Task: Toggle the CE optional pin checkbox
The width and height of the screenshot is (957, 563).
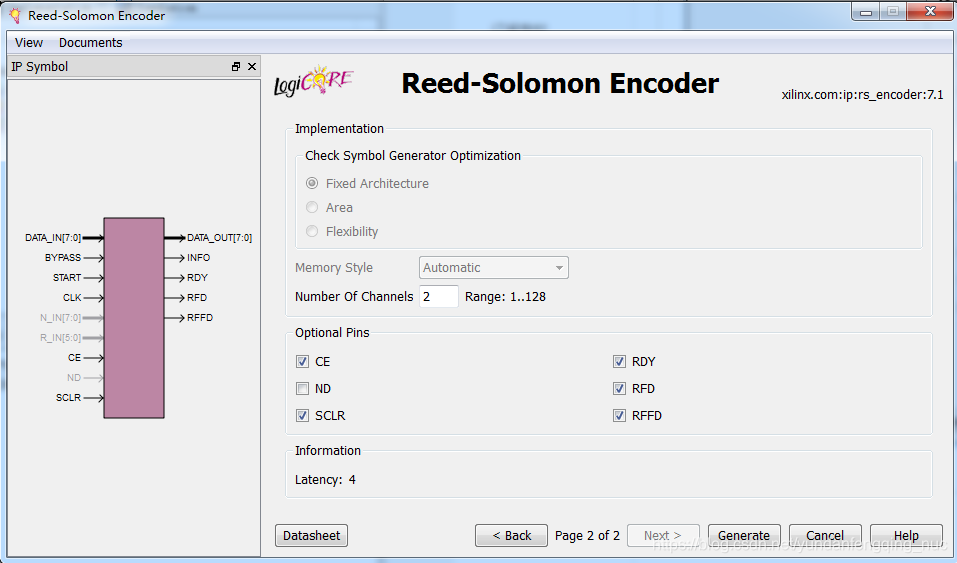Action: pyautogui.click(x=302, y=361)
